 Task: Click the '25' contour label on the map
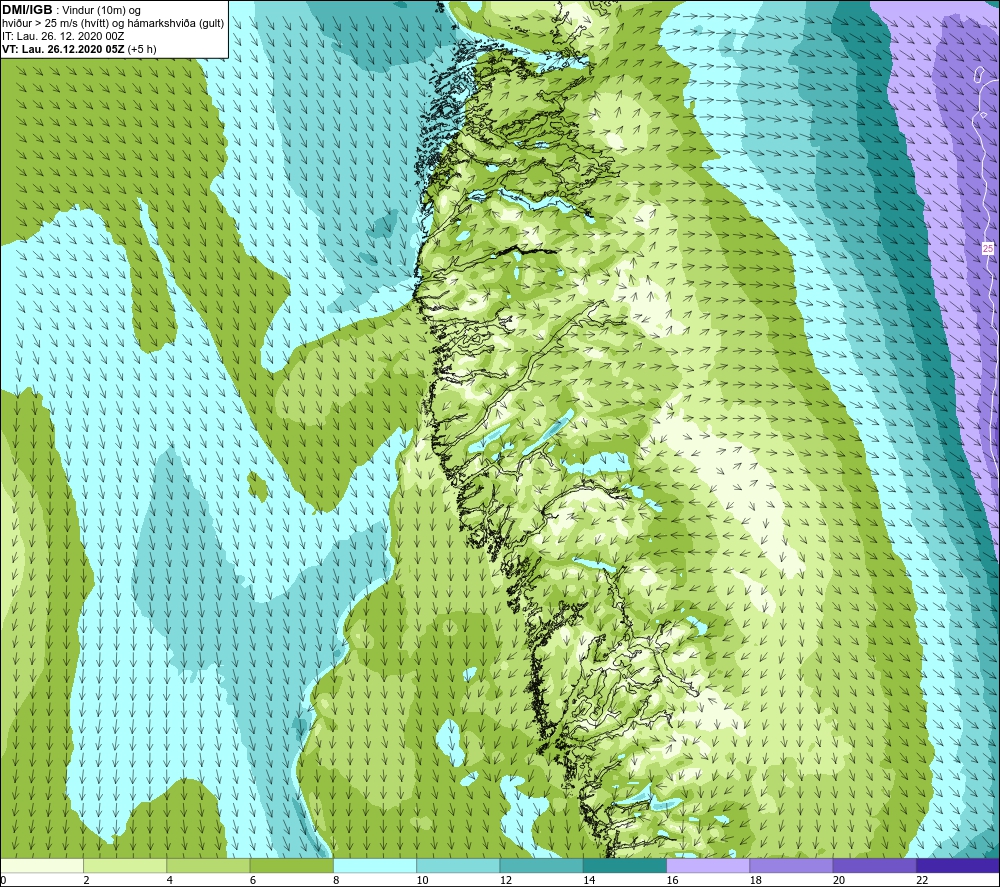tap(987, 249)
